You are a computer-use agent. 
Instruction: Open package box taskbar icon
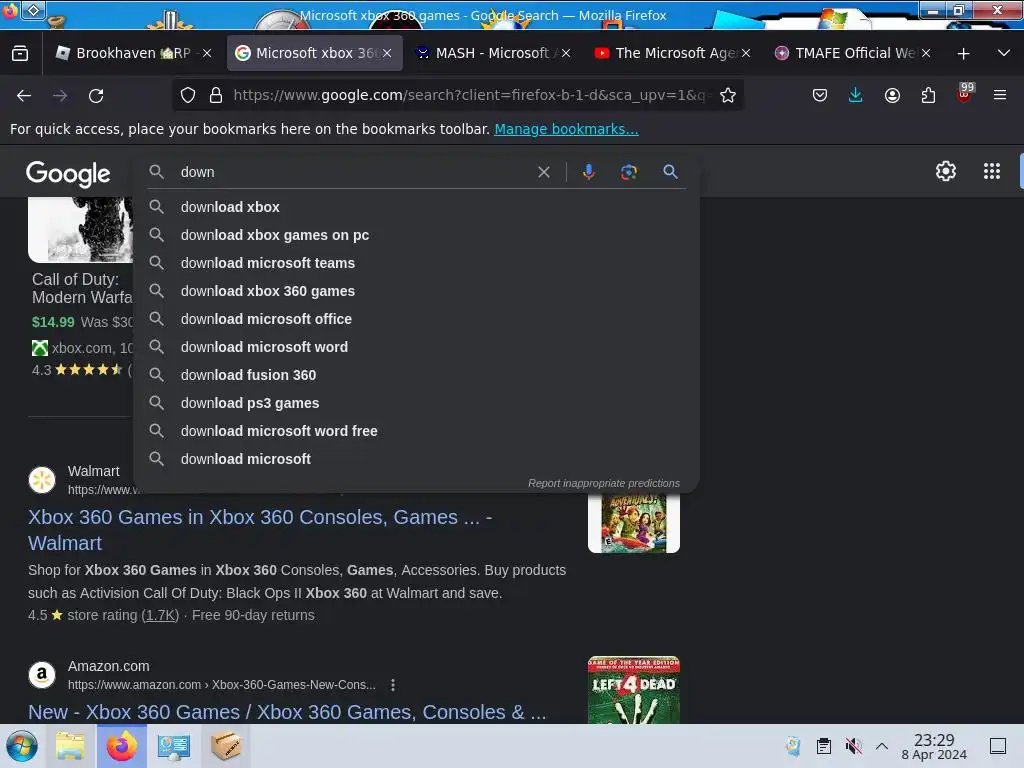(226, 746)
